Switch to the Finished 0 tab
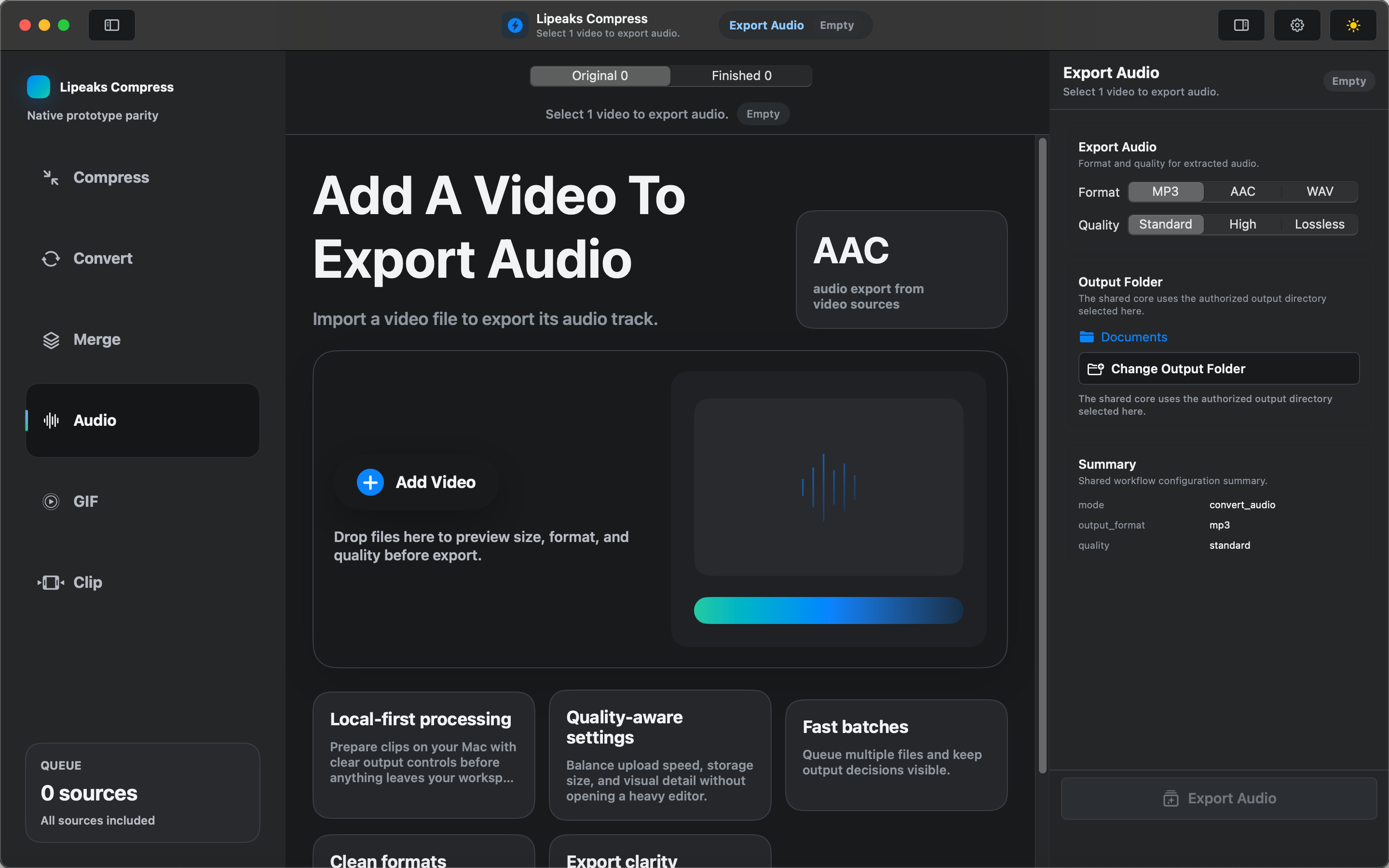1389x868 pixels. click(x=741, y=76)
